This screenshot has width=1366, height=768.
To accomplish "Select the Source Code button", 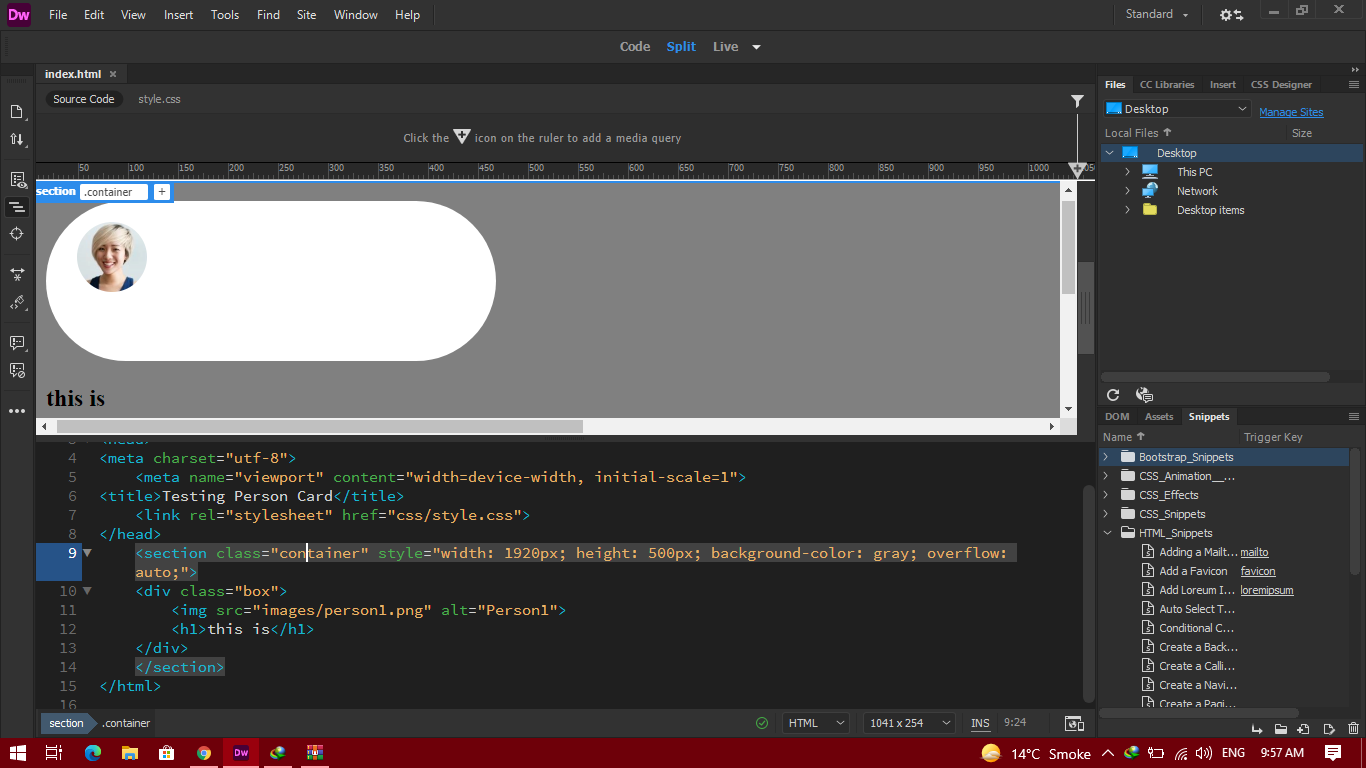I will pos(84,99).
